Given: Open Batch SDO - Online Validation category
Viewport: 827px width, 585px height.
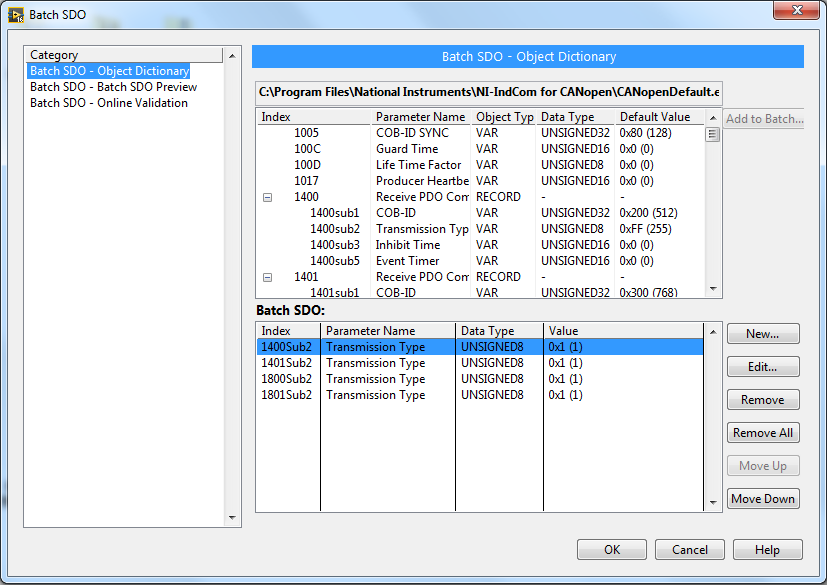Looking at the screenshot, I should [x=109, y=103].
